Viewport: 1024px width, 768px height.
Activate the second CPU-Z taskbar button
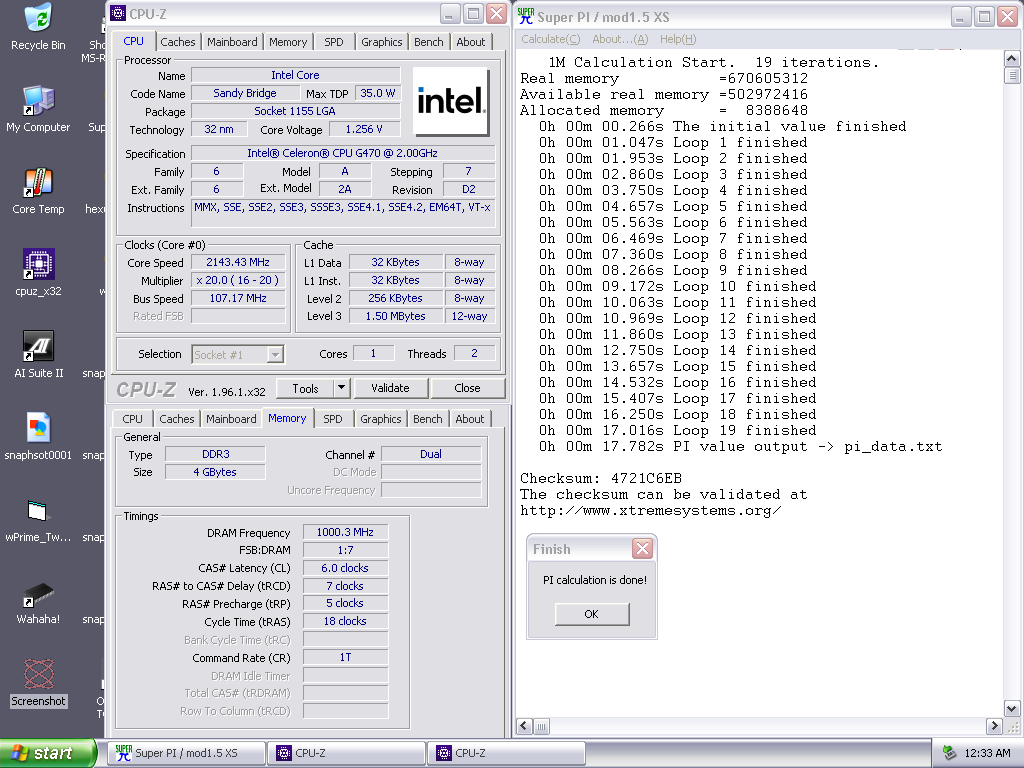click(x=508, y=753)
